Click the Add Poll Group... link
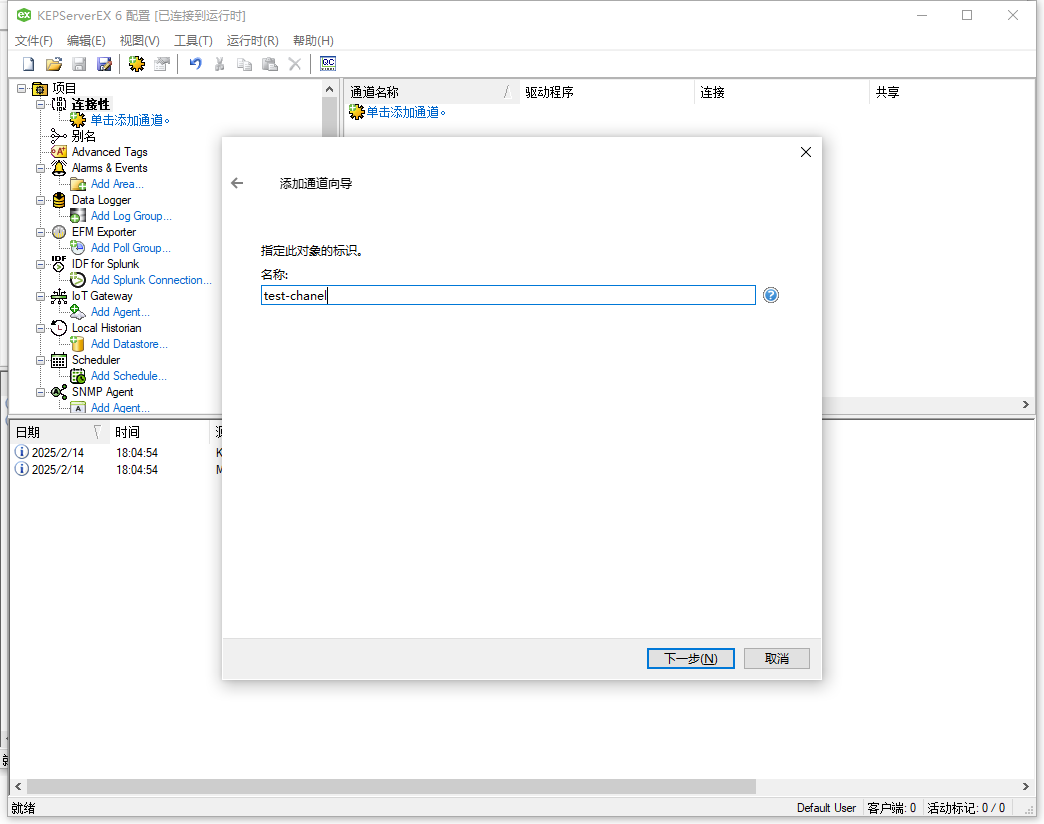The image size is (1044, 824). [x=130, y=248]
